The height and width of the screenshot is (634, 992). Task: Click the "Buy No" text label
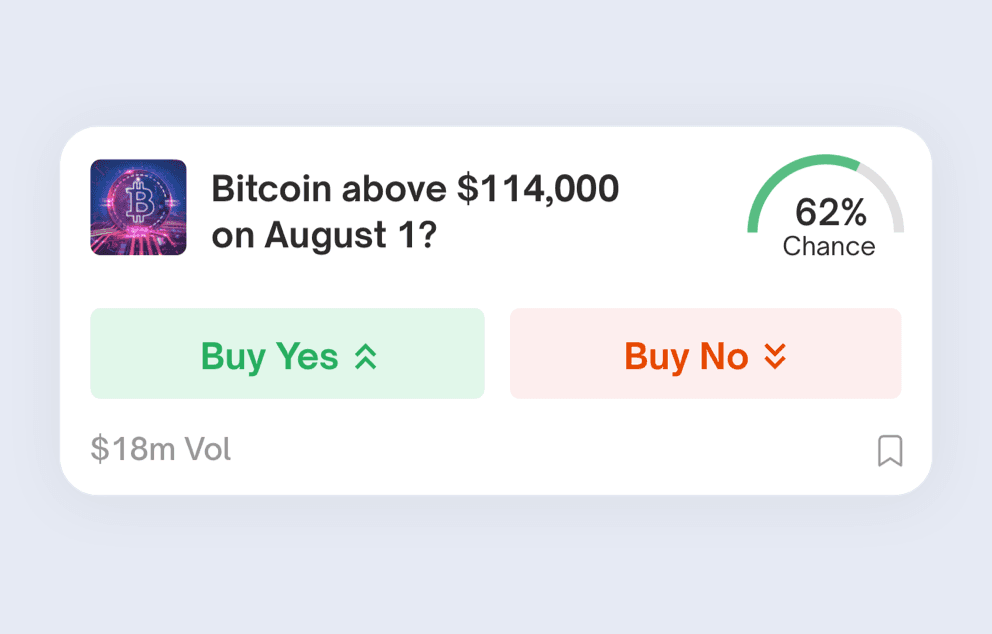(686, 356)
